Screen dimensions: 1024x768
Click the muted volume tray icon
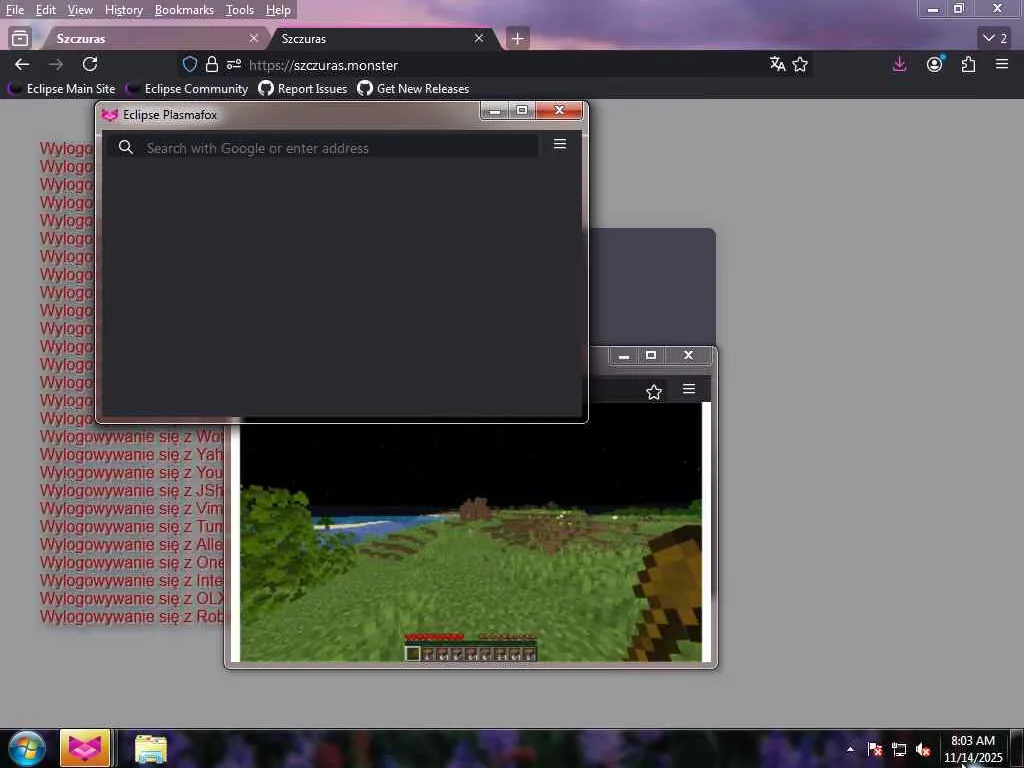click(x=922, y=749)
